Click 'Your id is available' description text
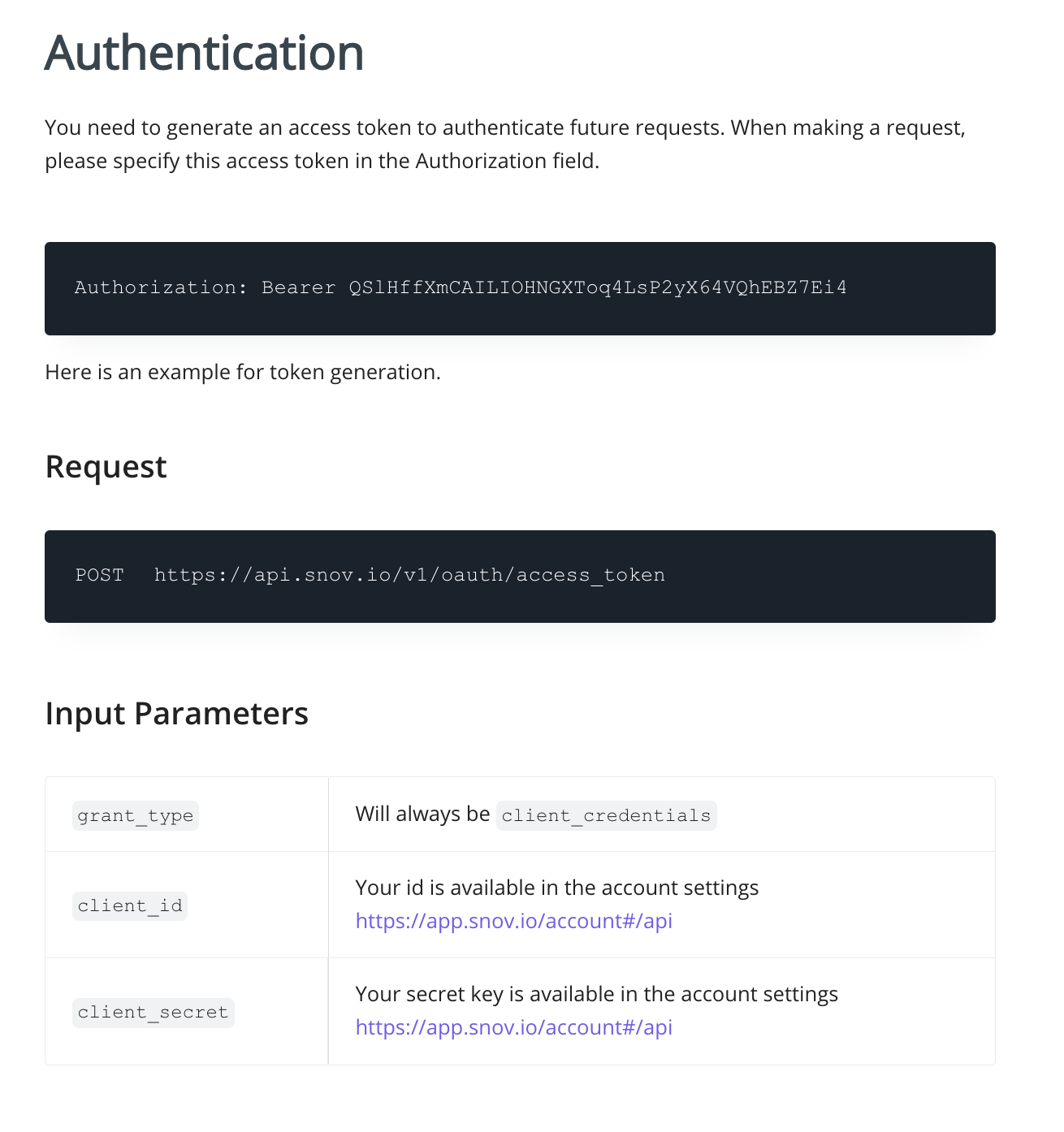The width and height of the screenshot is (1064, 1132). click(x=556, y=888)
